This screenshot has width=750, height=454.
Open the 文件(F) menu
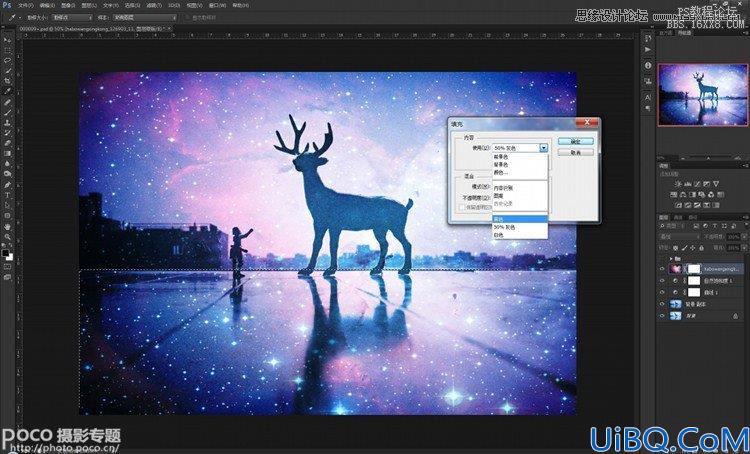pyautogui.click(x=25, y=5)
